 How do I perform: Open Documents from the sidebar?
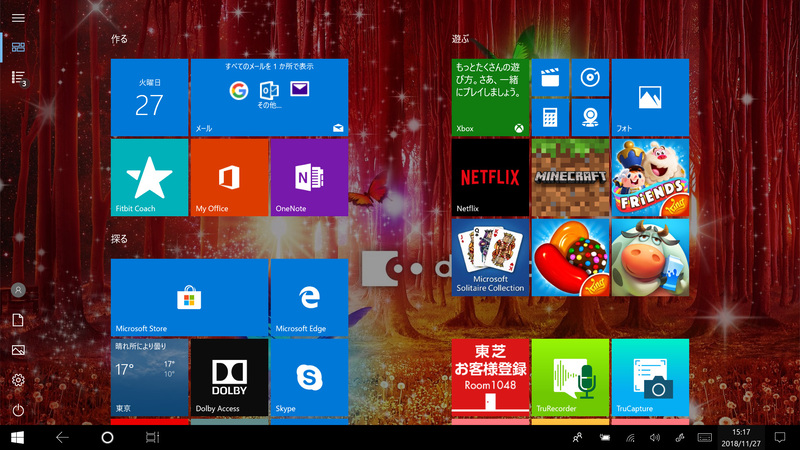pyautogui.click(x=18, y=320)
